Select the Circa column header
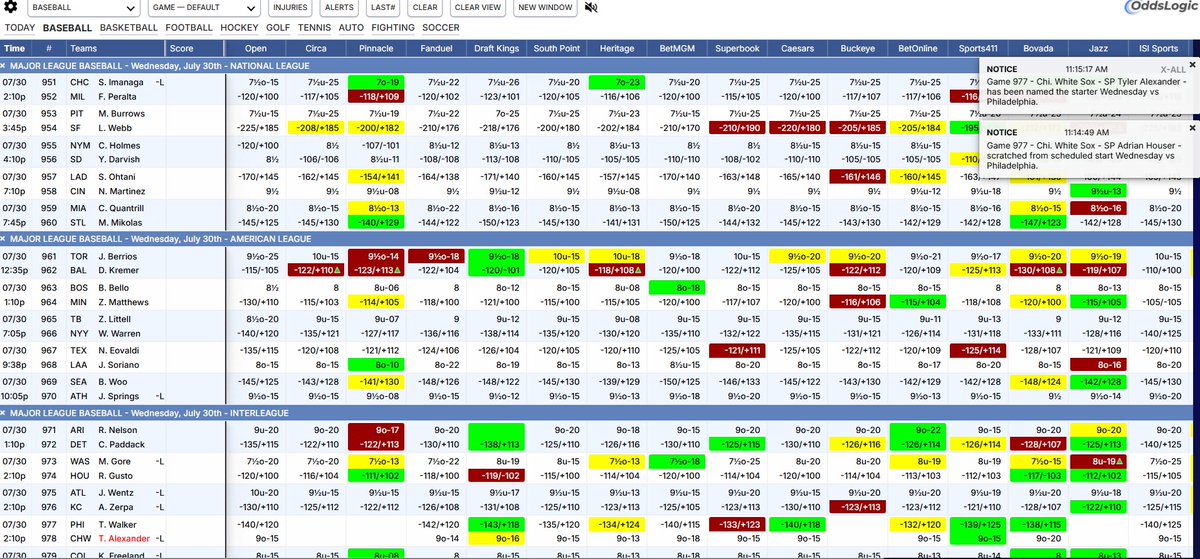The width and height of the screenshot is (1200, 559). click(x=317, y=47)
